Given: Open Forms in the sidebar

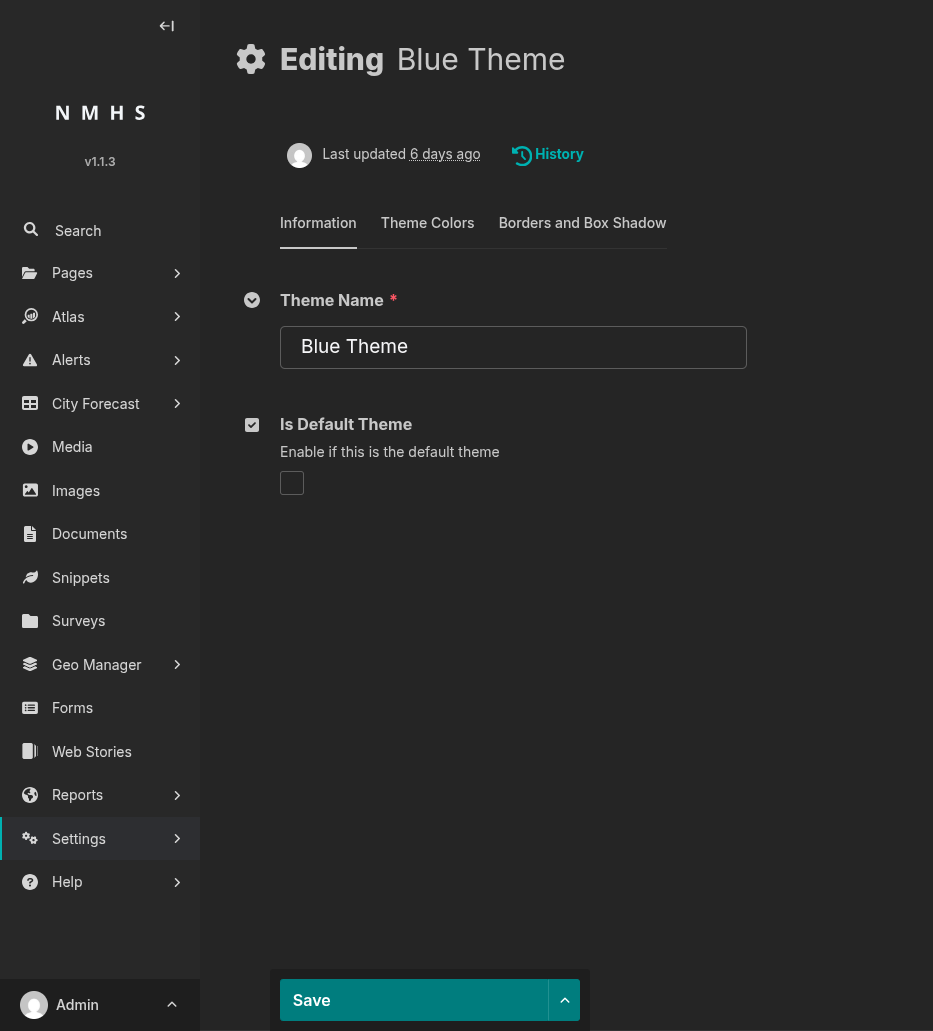Looking at the screenshot, I should pos(100,707).
